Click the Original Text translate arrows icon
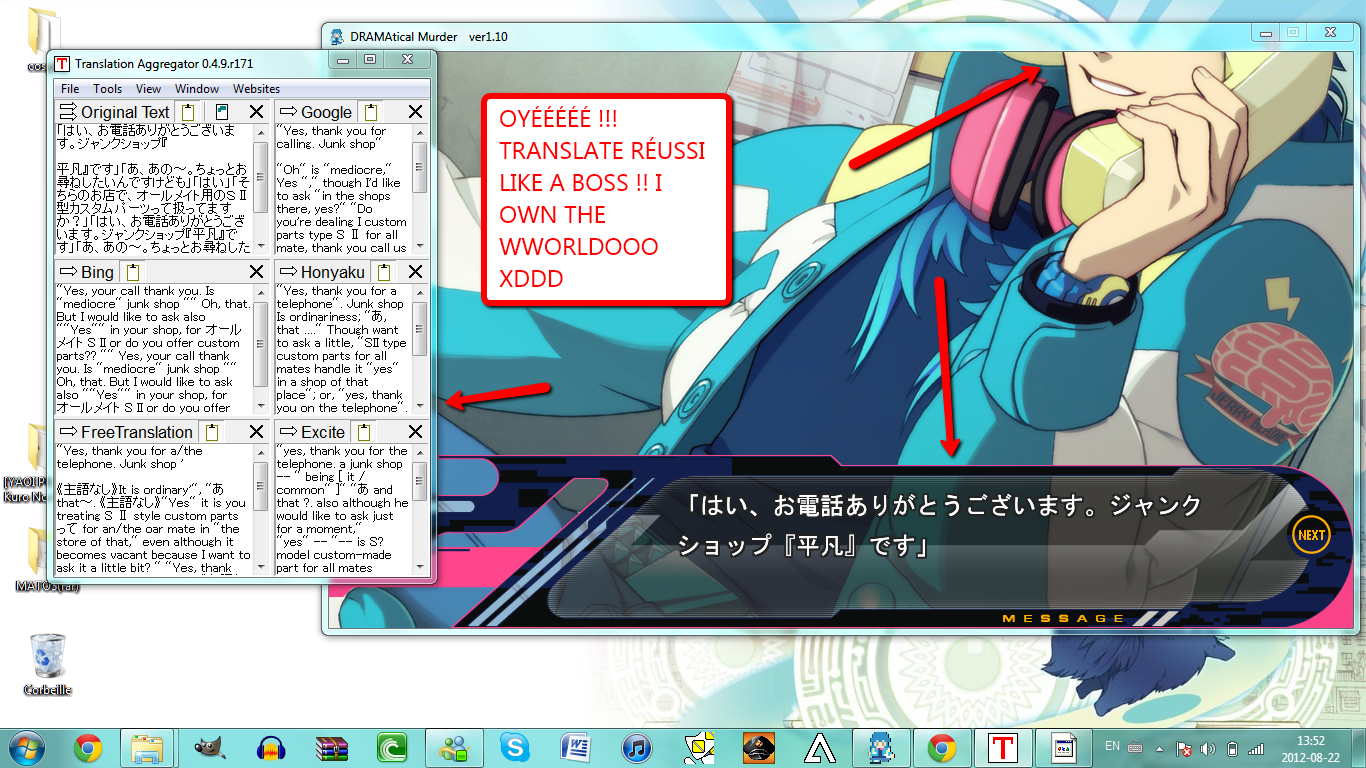 (x=68, y=112)
